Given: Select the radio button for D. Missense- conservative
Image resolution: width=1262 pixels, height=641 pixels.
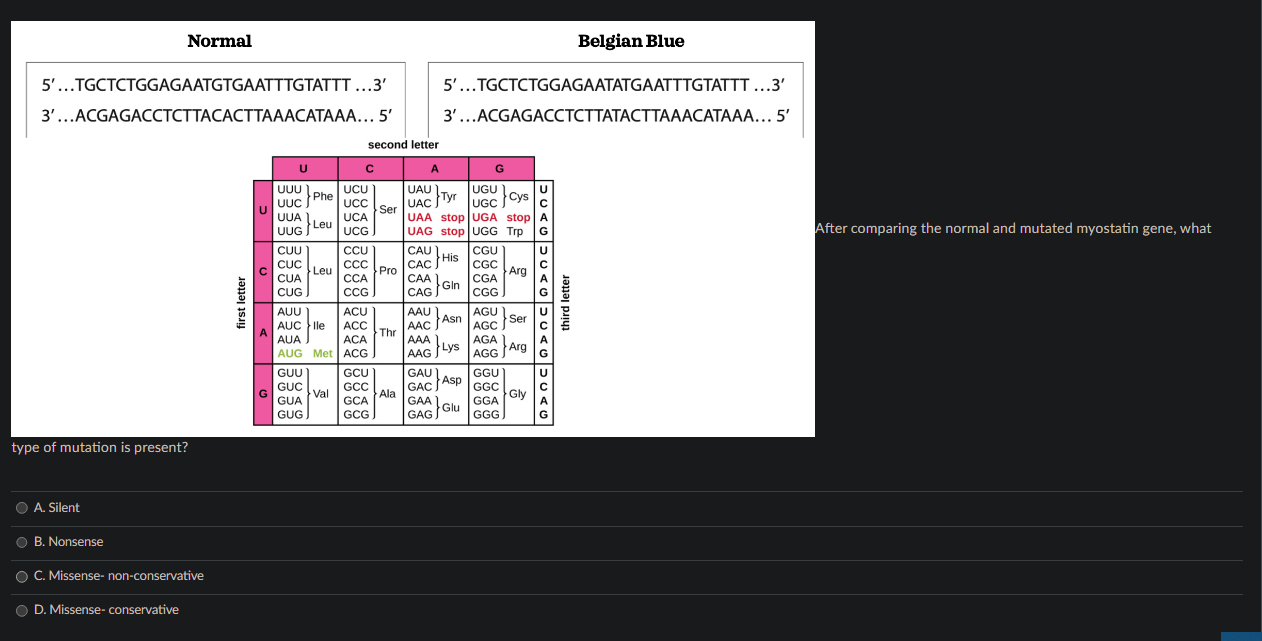Looking at the screenshot, I should (x=21, y=610).
